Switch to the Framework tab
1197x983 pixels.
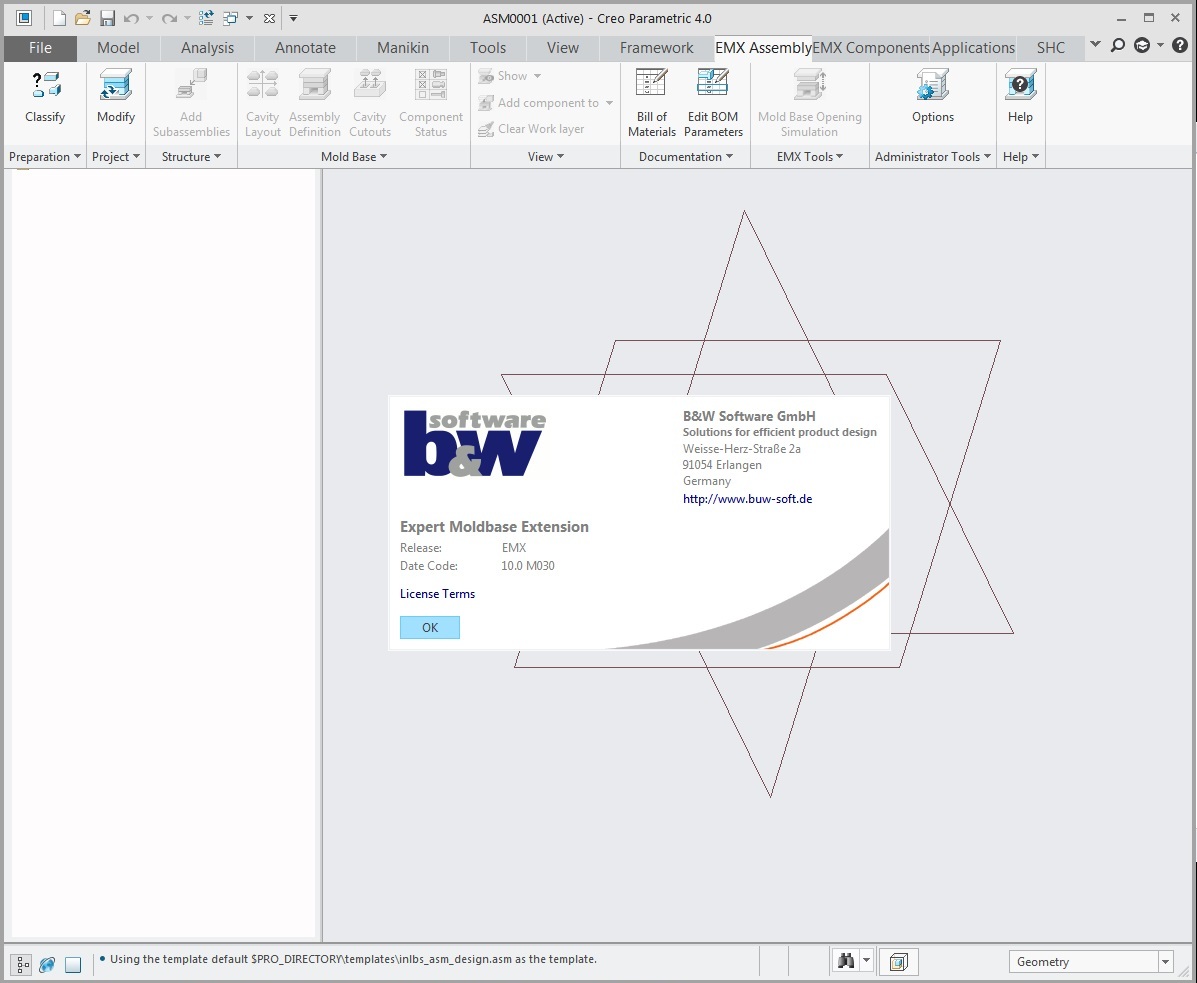pyautogui.click(x=657, y=47)
